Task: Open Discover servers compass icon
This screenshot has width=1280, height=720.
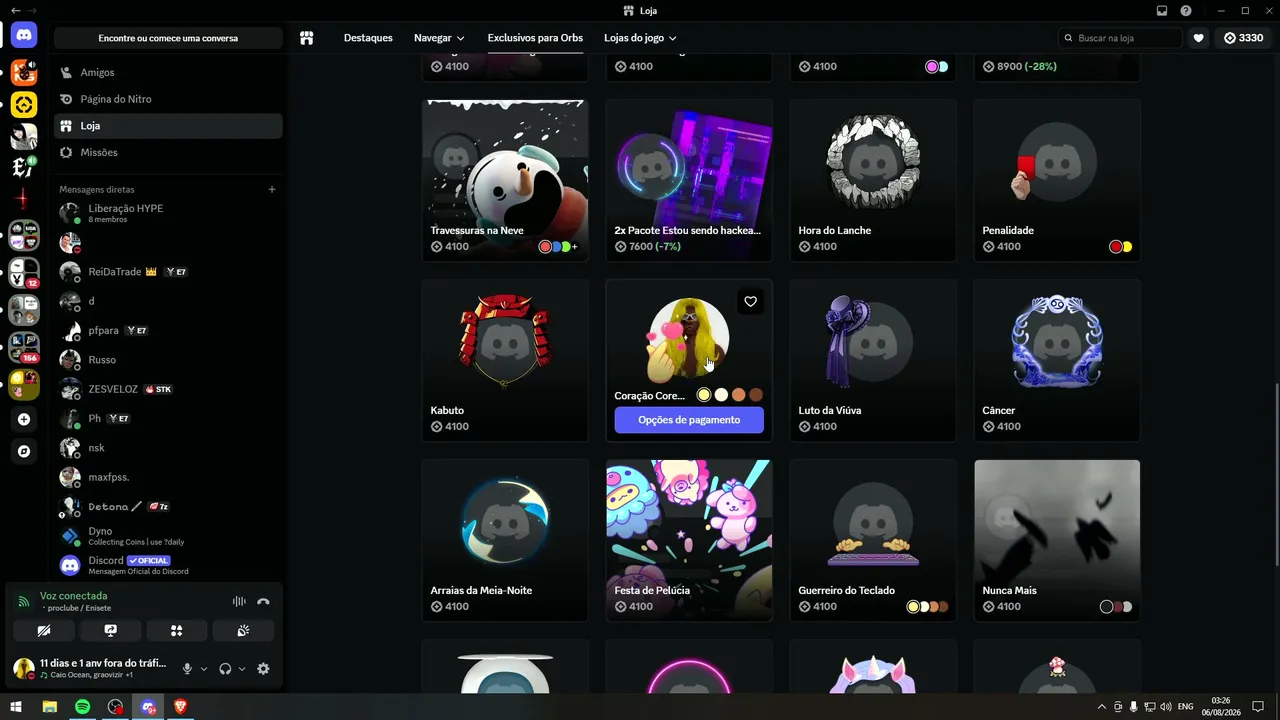Action: pyautogui.click(x=24, y=452)
